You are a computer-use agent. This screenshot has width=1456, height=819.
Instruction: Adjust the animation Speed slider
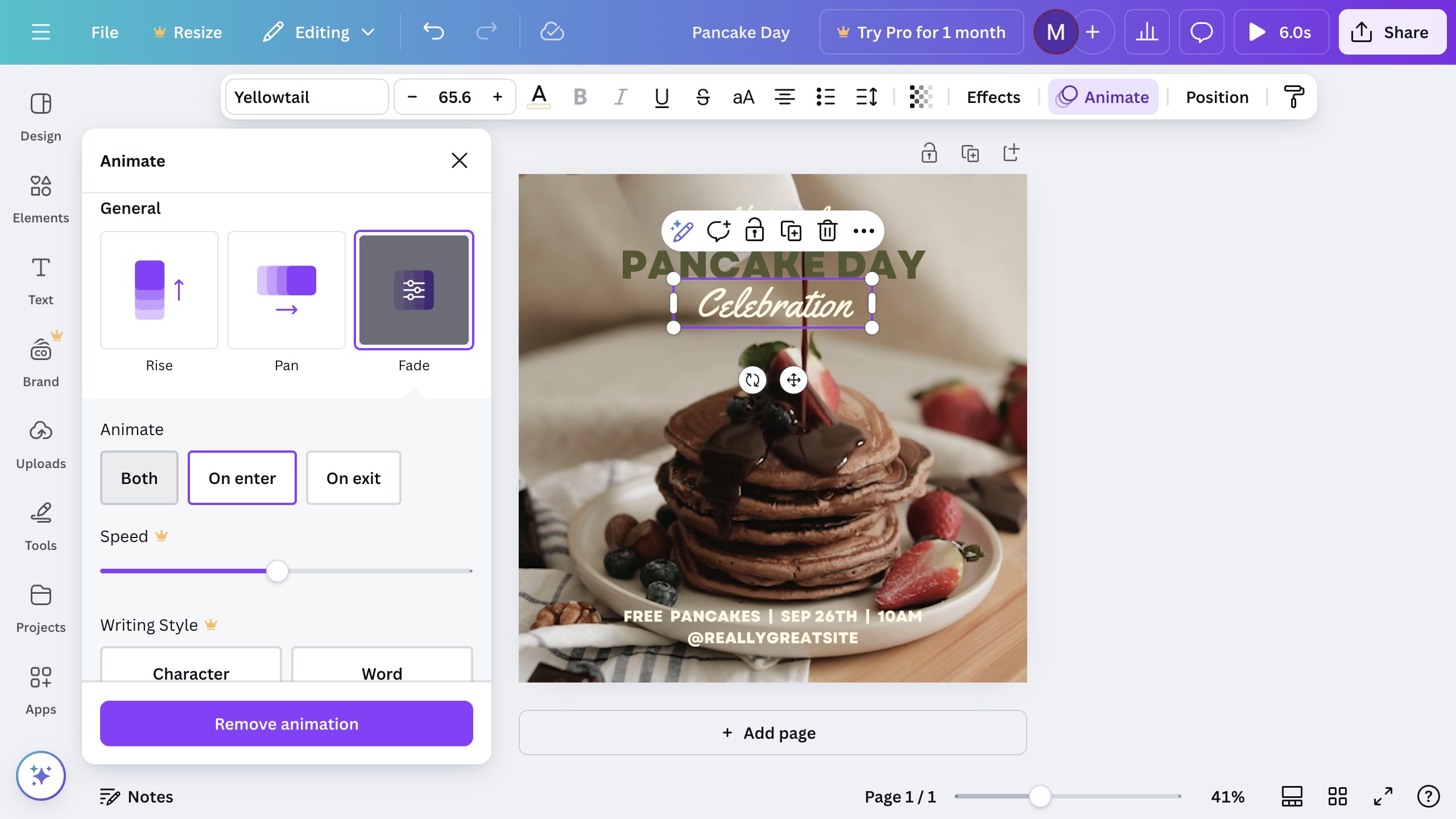(x=278, y=570)
